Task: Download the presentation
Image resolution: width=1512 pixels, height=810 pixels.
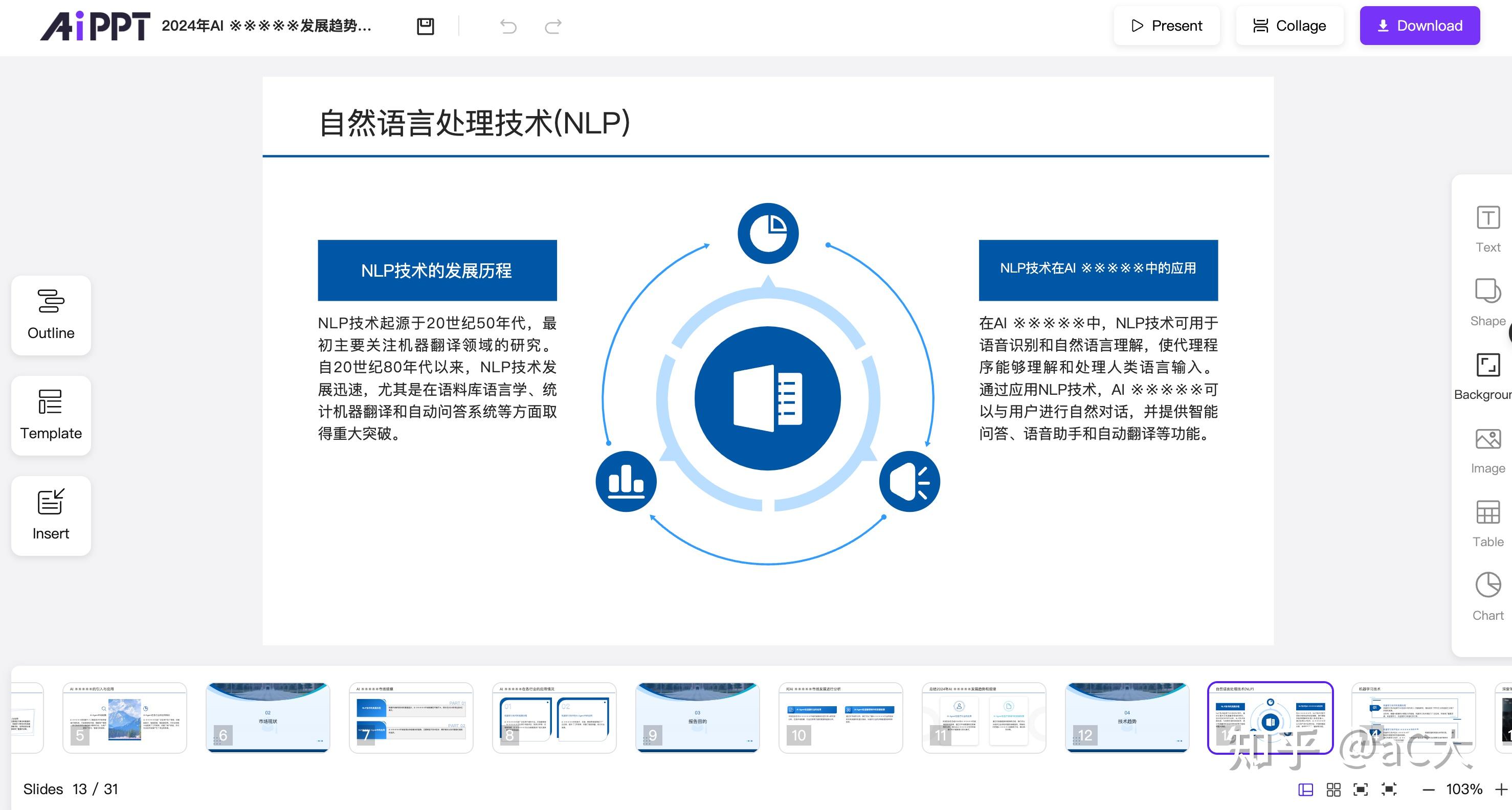Action: click(1419, 26)
